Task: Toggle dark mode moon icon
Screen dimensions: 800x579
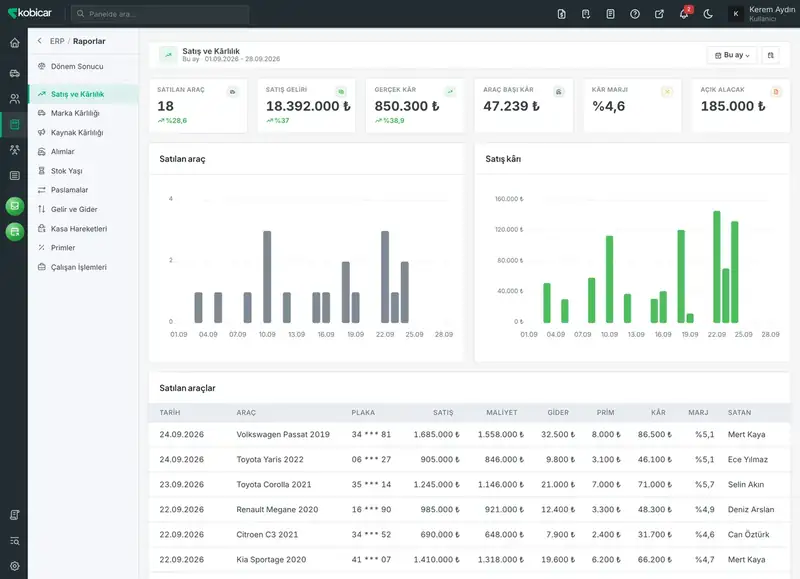Action: [x=708, y=14]
